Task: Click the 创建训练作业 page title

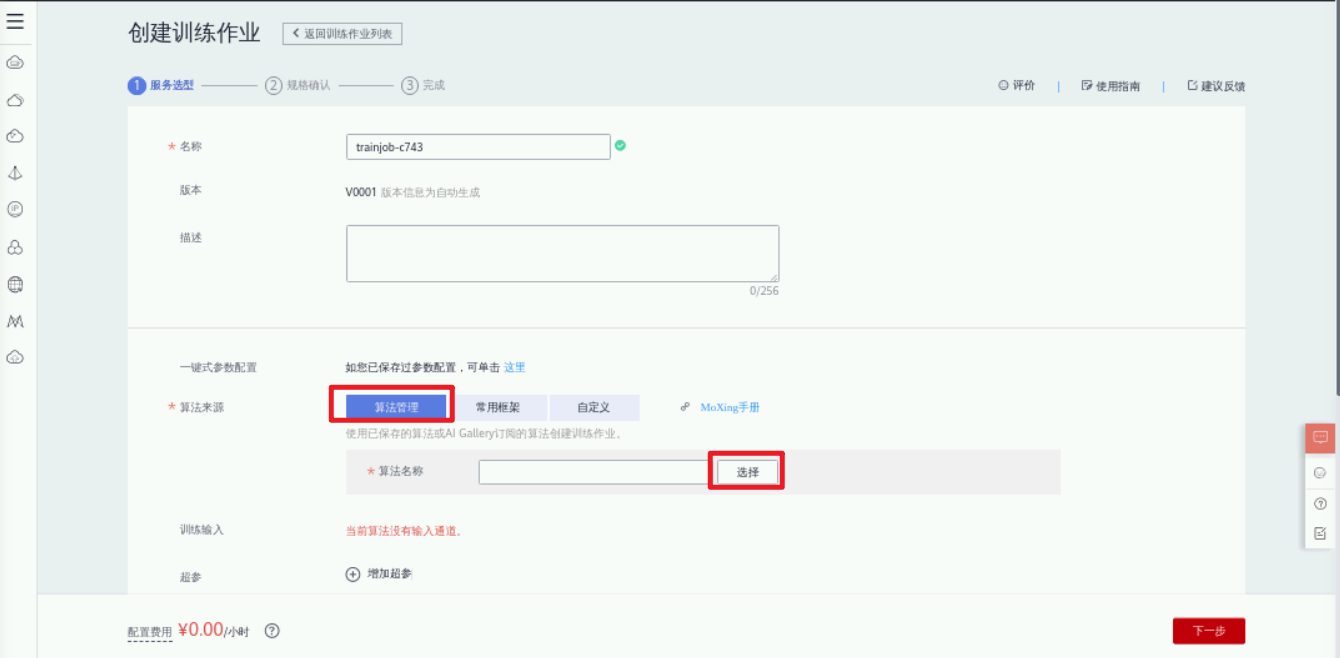Action: point(194,33)
